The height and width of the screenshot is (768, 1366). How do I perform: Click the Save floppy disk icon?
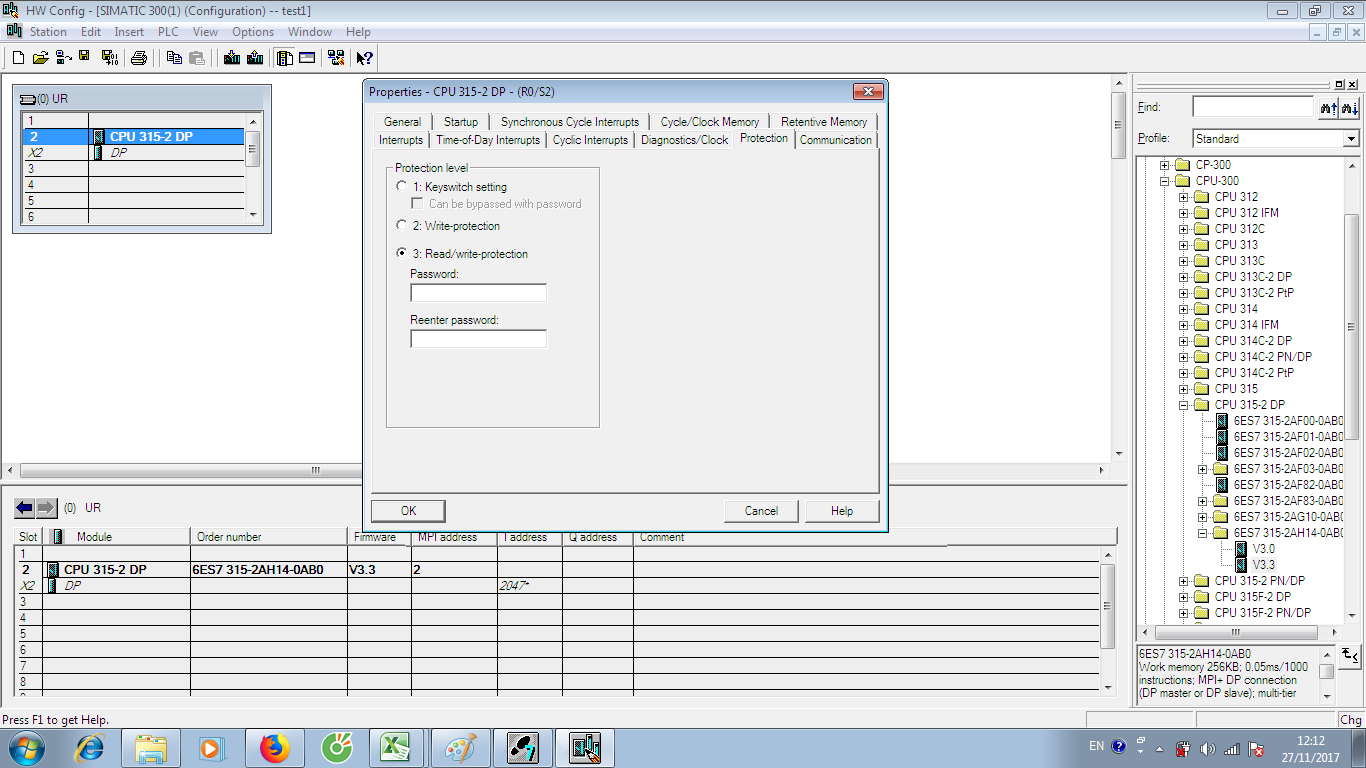click(84, 58)
